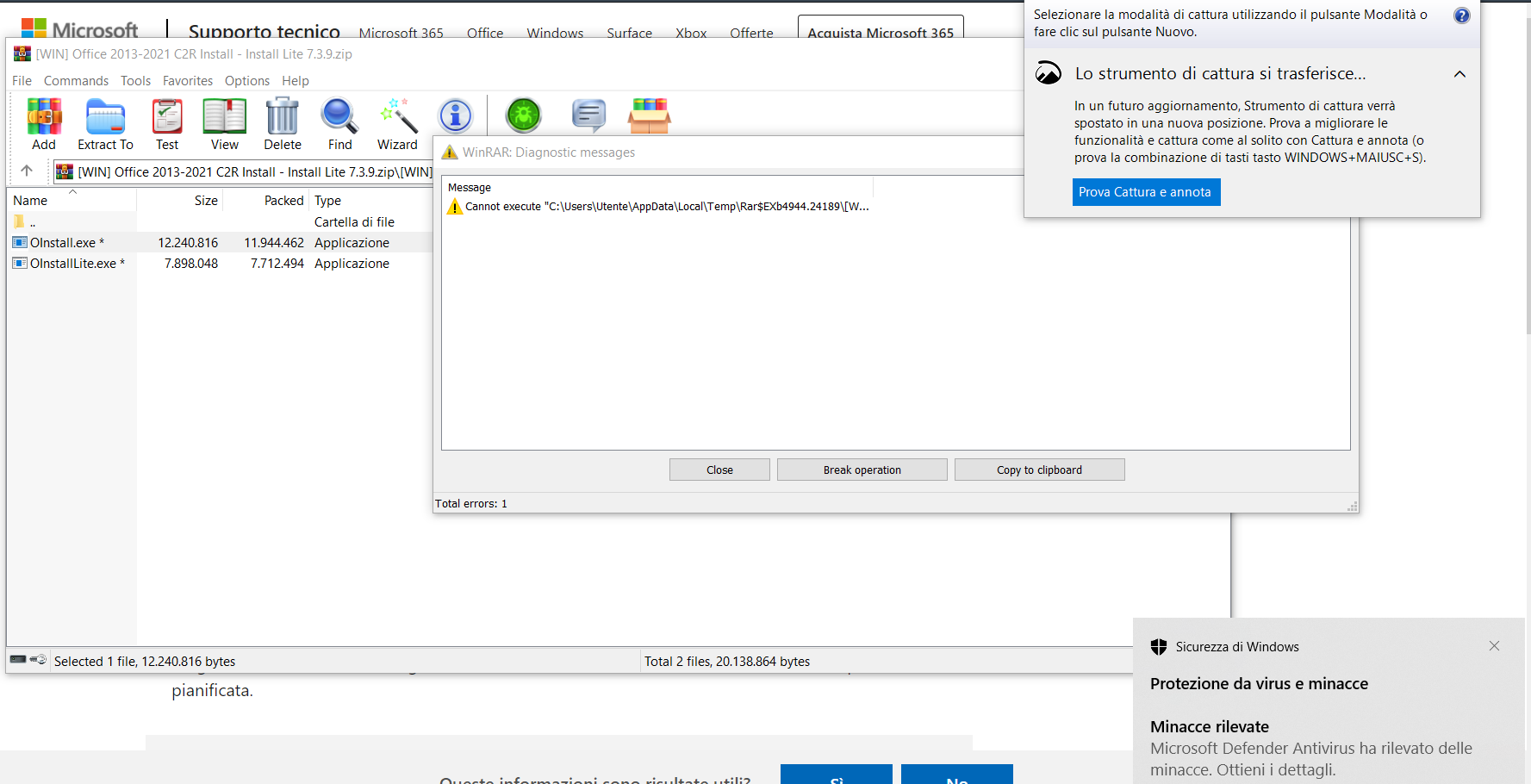Click Copy to clipboard button
The image size is (1531, 784).
coord(1039,470)
